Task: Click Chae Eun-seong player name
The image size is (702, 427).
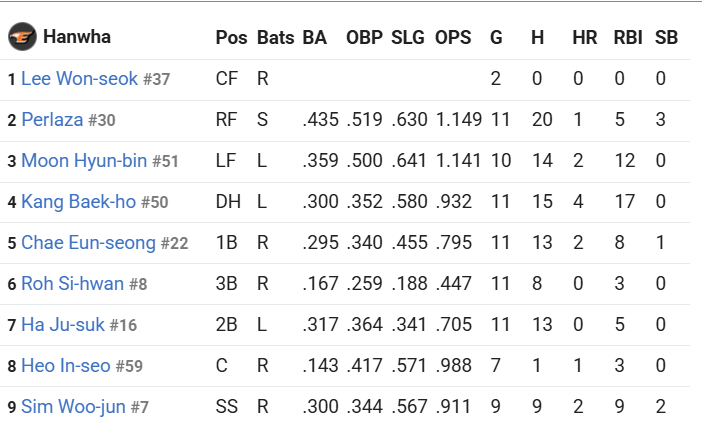Action: click(88, 243)
